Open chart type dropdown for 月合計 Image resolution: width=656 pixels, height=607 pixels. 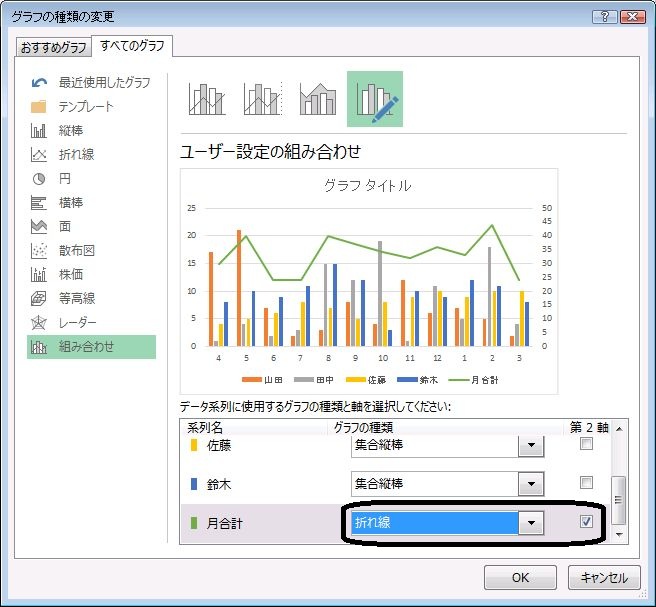(x=532, y=523)
